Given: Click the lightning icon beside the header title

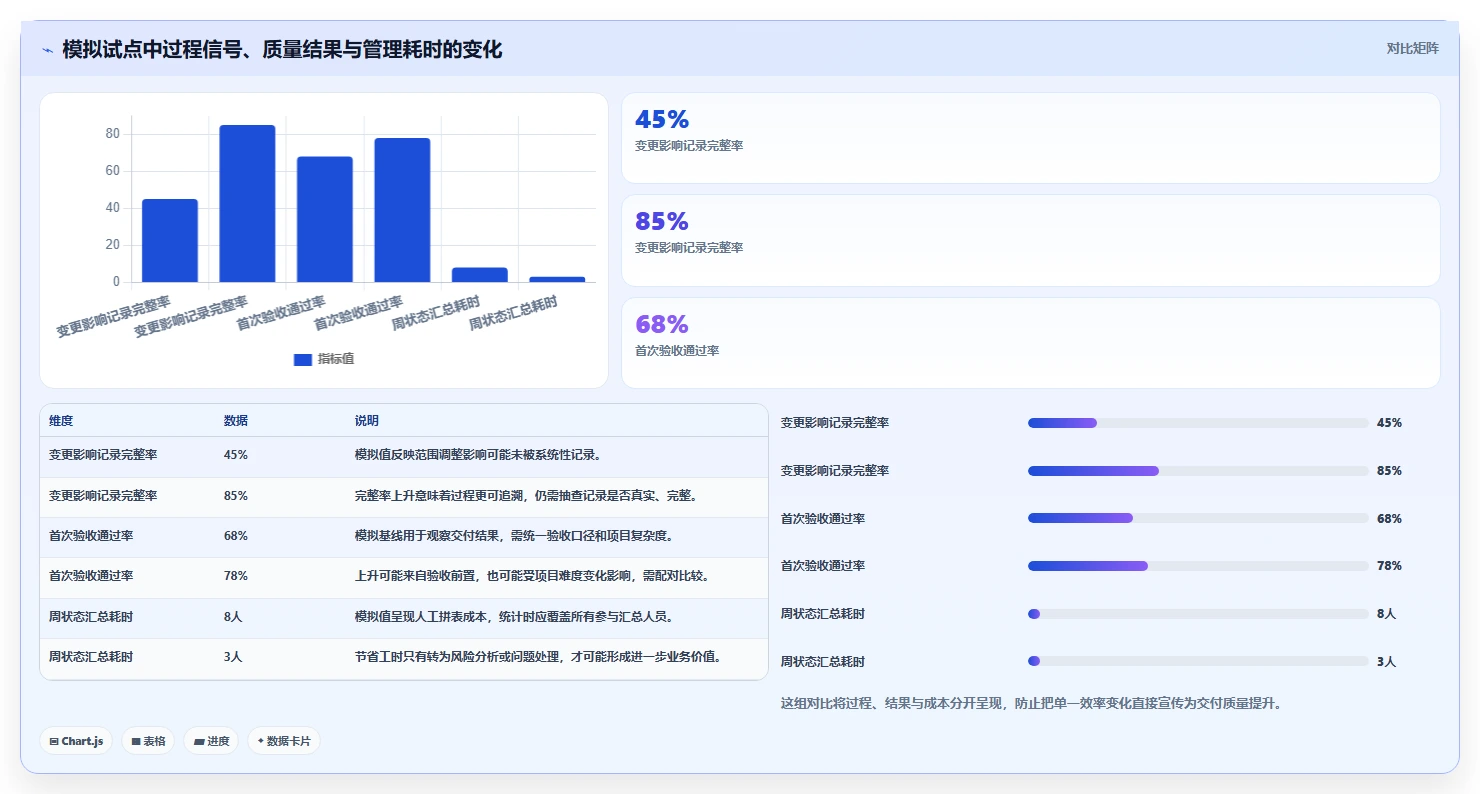Looking at the screenshot, I should tap(47, 49).
